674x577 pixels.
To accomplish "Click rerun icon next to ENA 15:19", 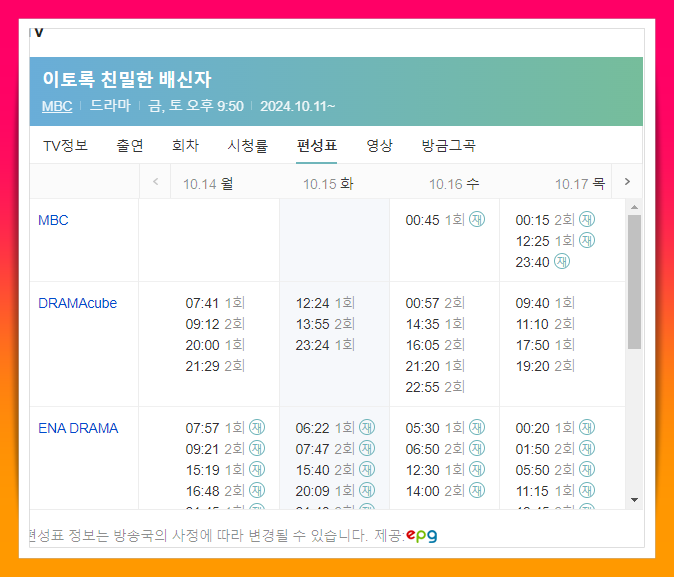I will 257,469.
